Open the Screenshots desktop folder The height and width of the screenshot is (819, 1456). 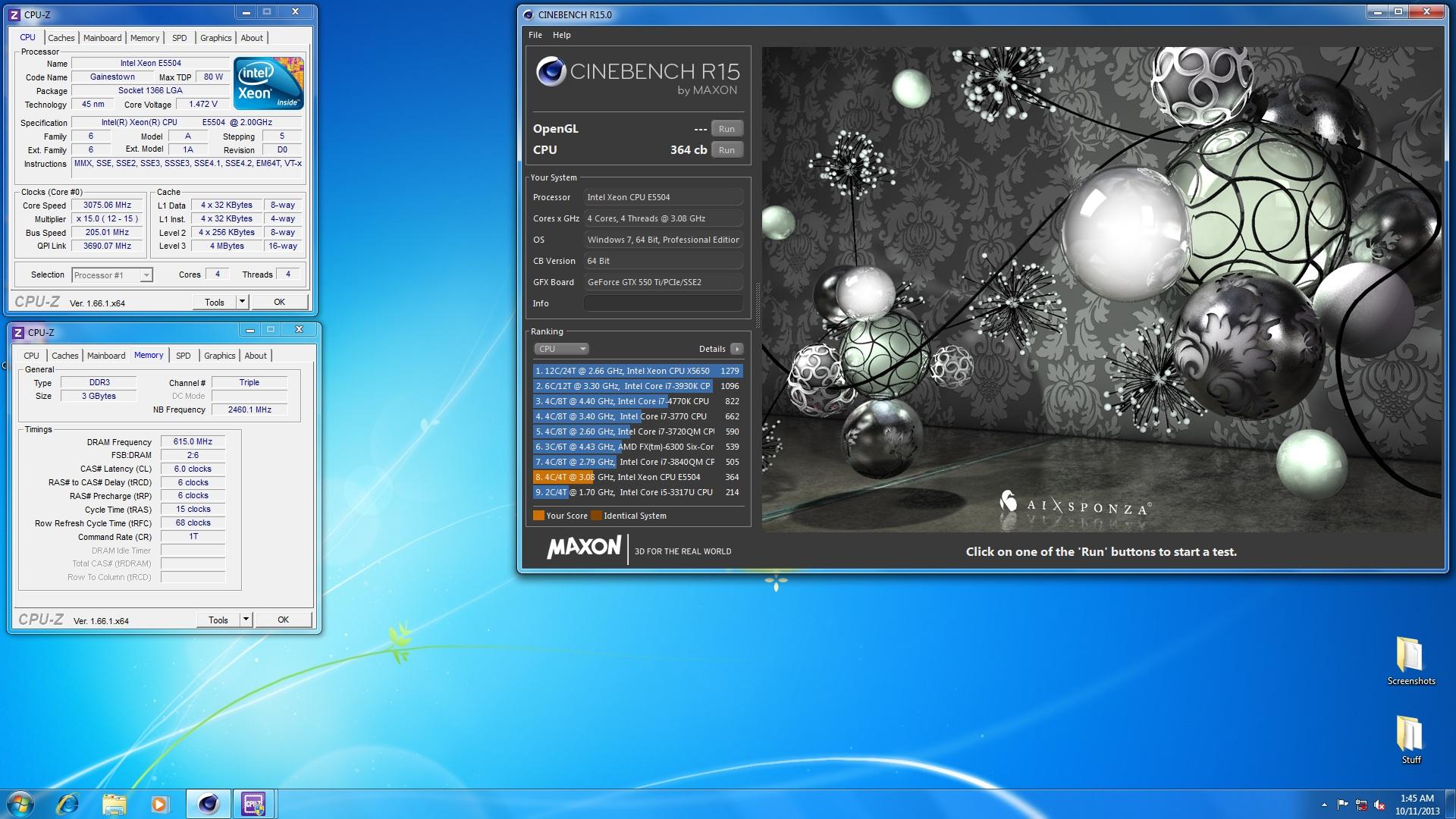click(1410, 661)
